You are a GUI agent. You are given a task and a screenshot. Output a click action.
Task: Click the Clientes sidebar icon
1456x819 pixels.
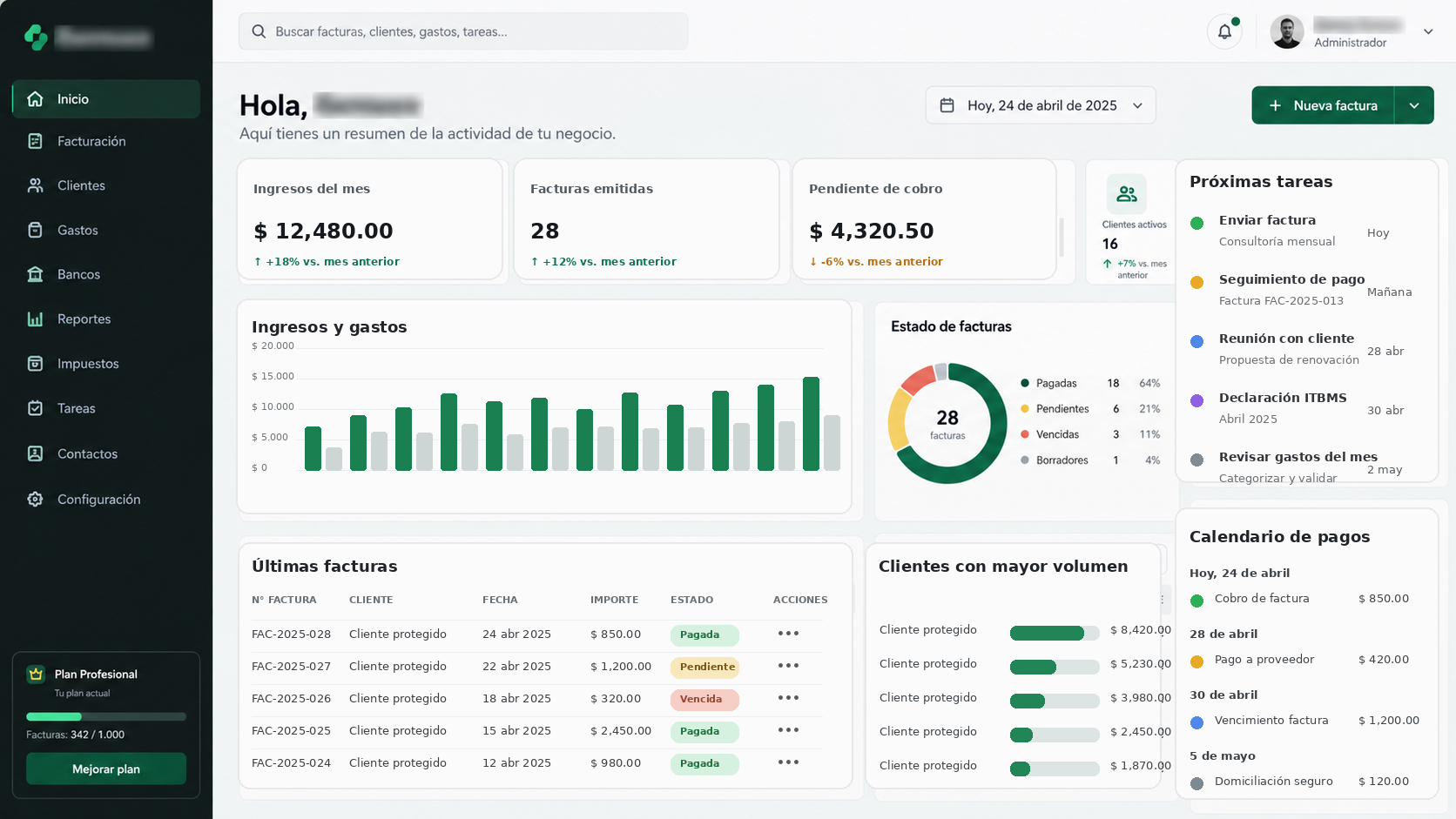[x=35, y=185]
